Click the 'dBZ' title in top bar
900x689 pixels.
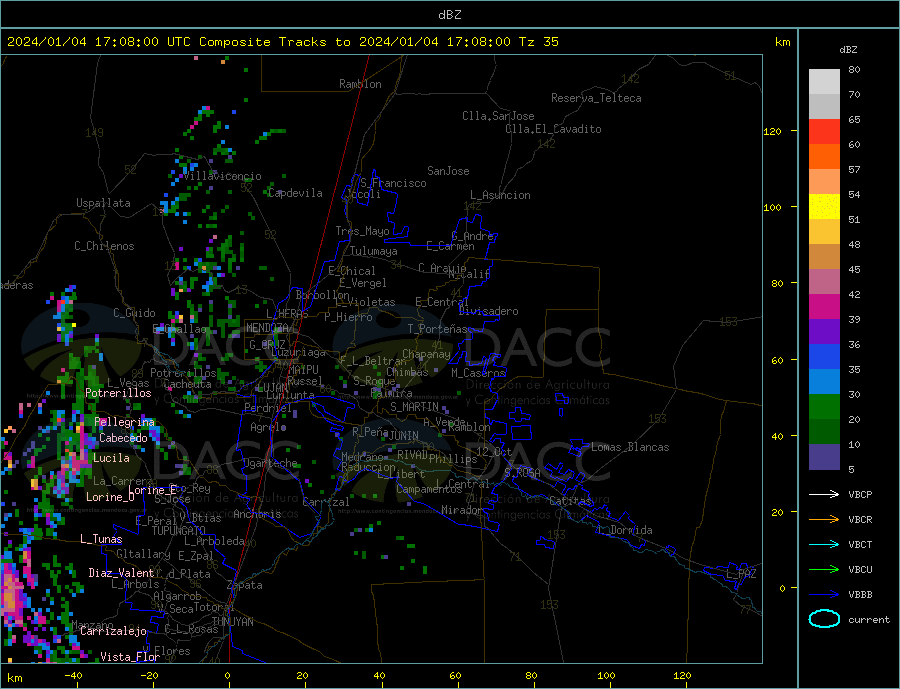[449, 15]
